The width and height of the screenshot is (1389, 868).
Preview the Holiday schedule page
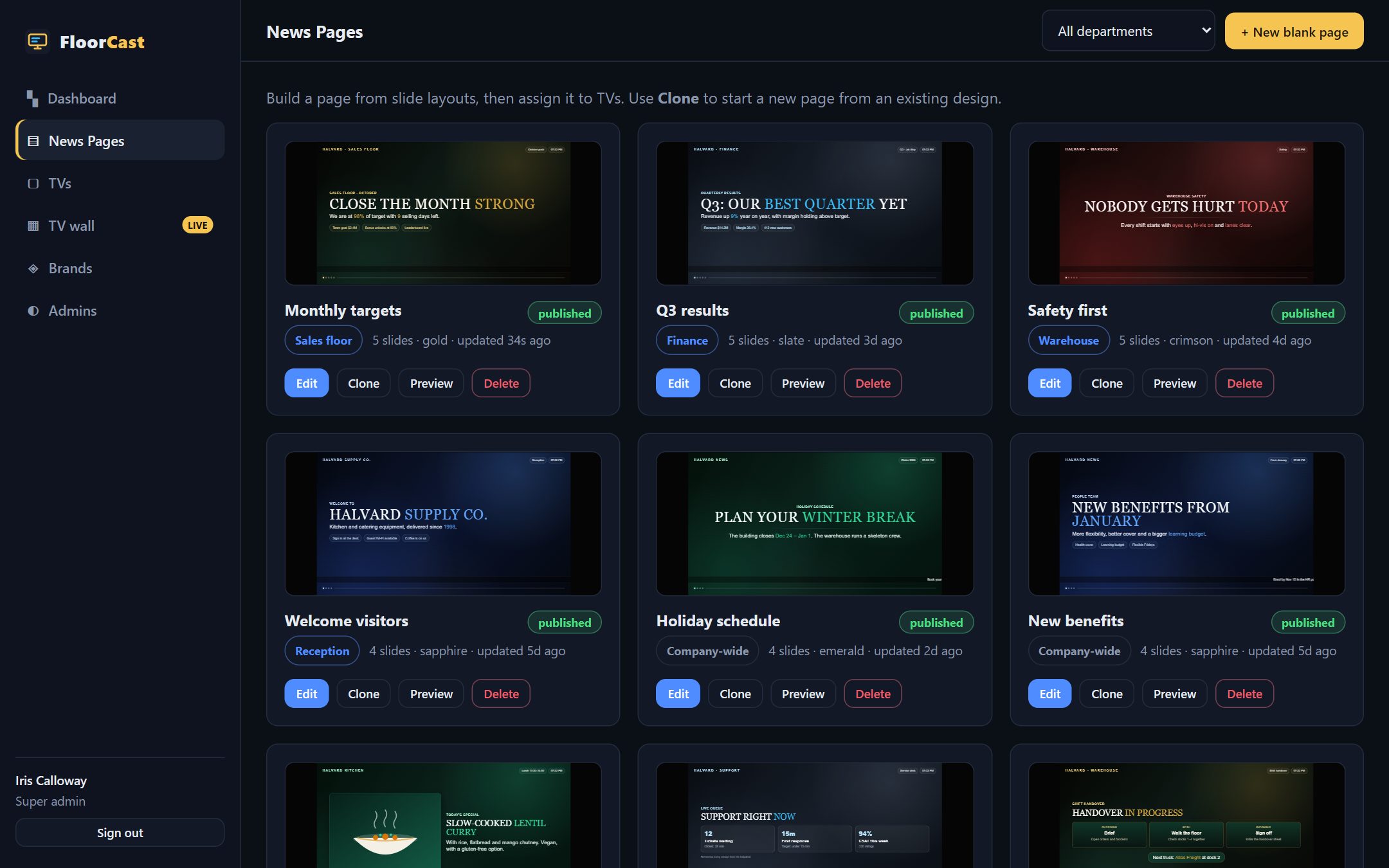click(803, 694)
